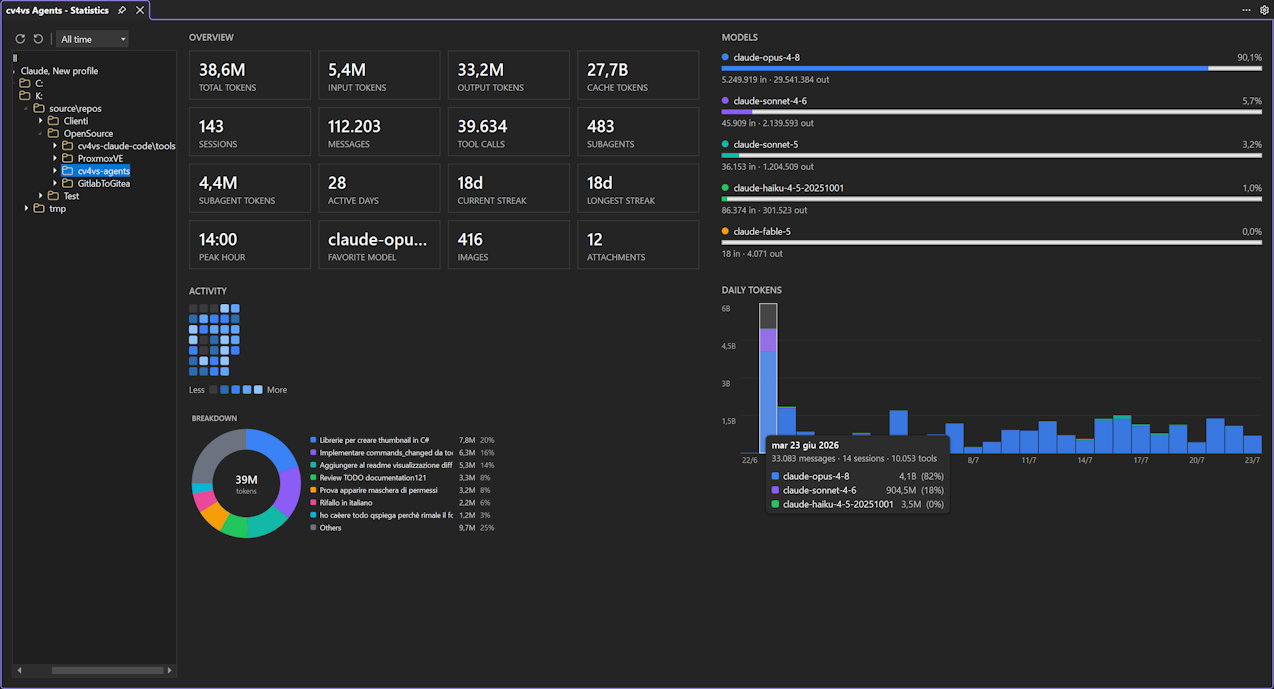This screenshot has height=689, width=1274.
Task: Select the tmp folder label
Action: pyautogui.click(x=57, y=208)
